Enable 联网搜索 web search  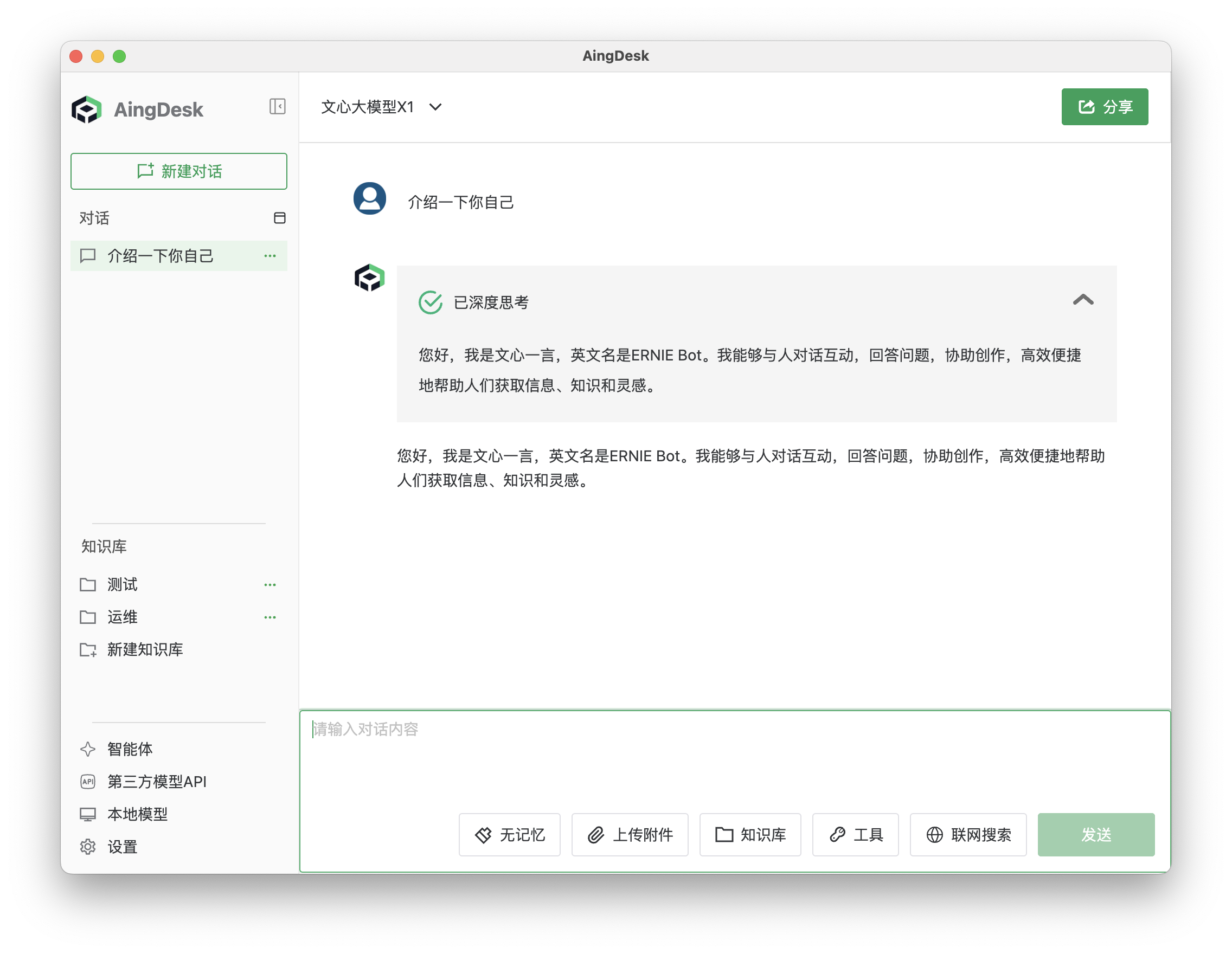pyautogui.click(x=968, y=835)
